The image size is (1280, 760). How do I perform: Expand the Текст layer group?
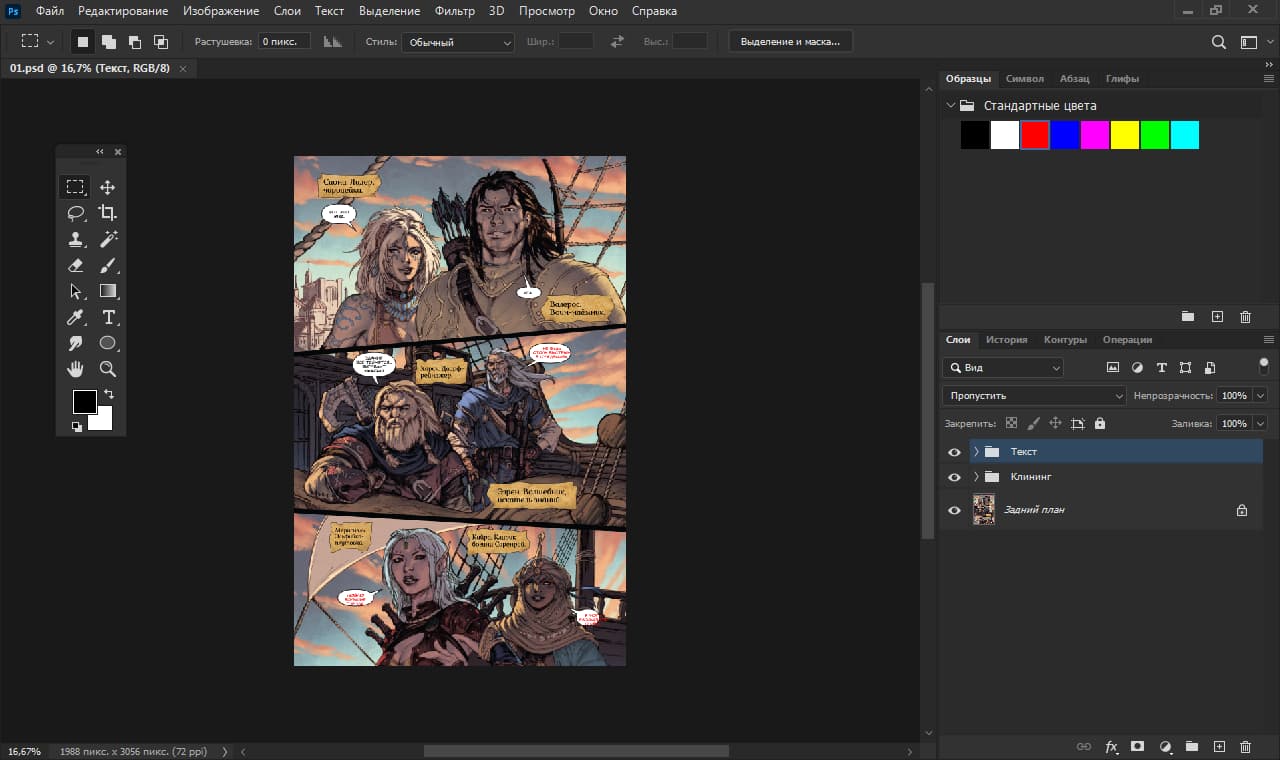[x=976, y=452]
